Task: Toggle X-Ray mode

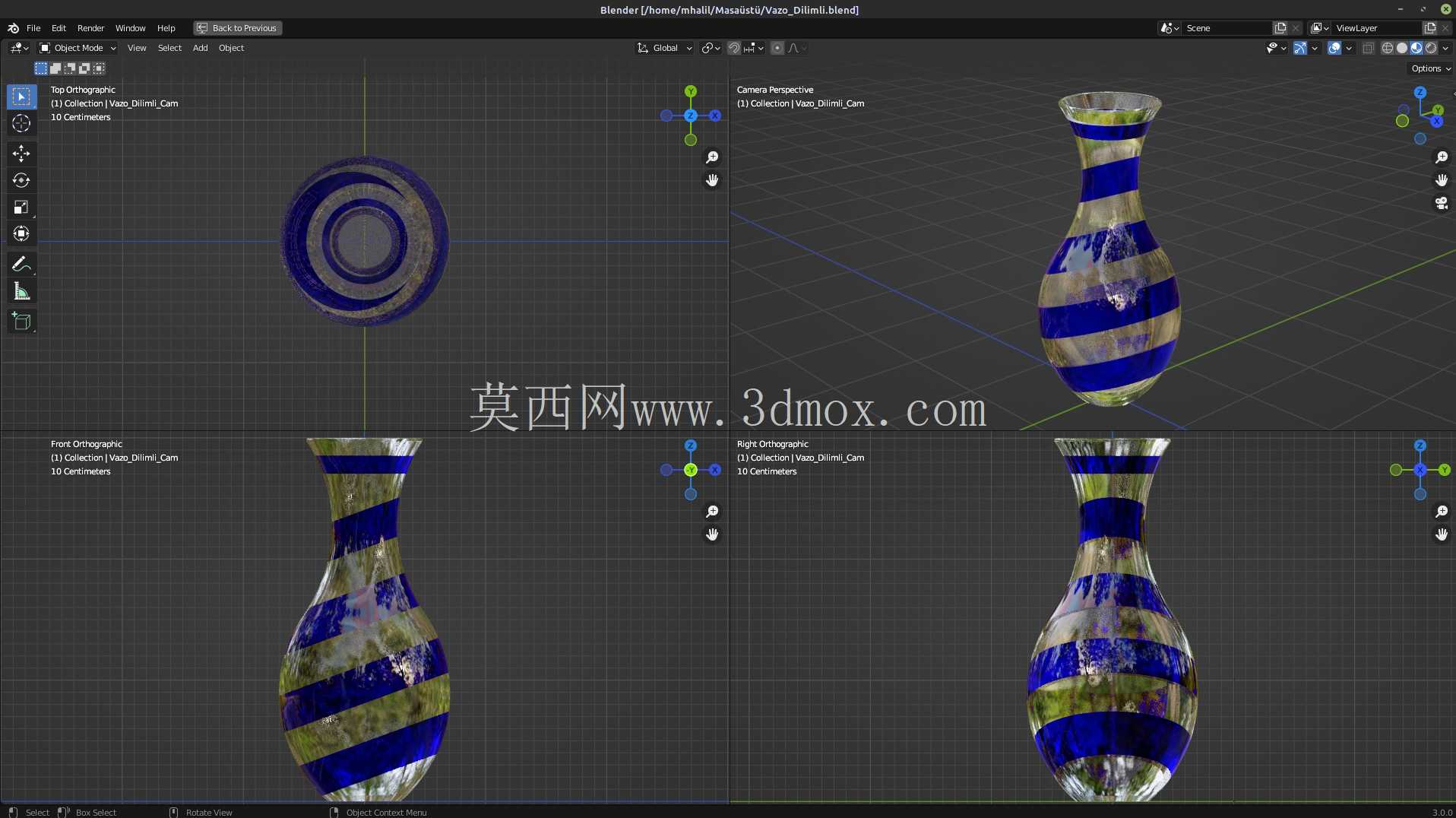Action: pyautogui.click(x=1369, y=48)
